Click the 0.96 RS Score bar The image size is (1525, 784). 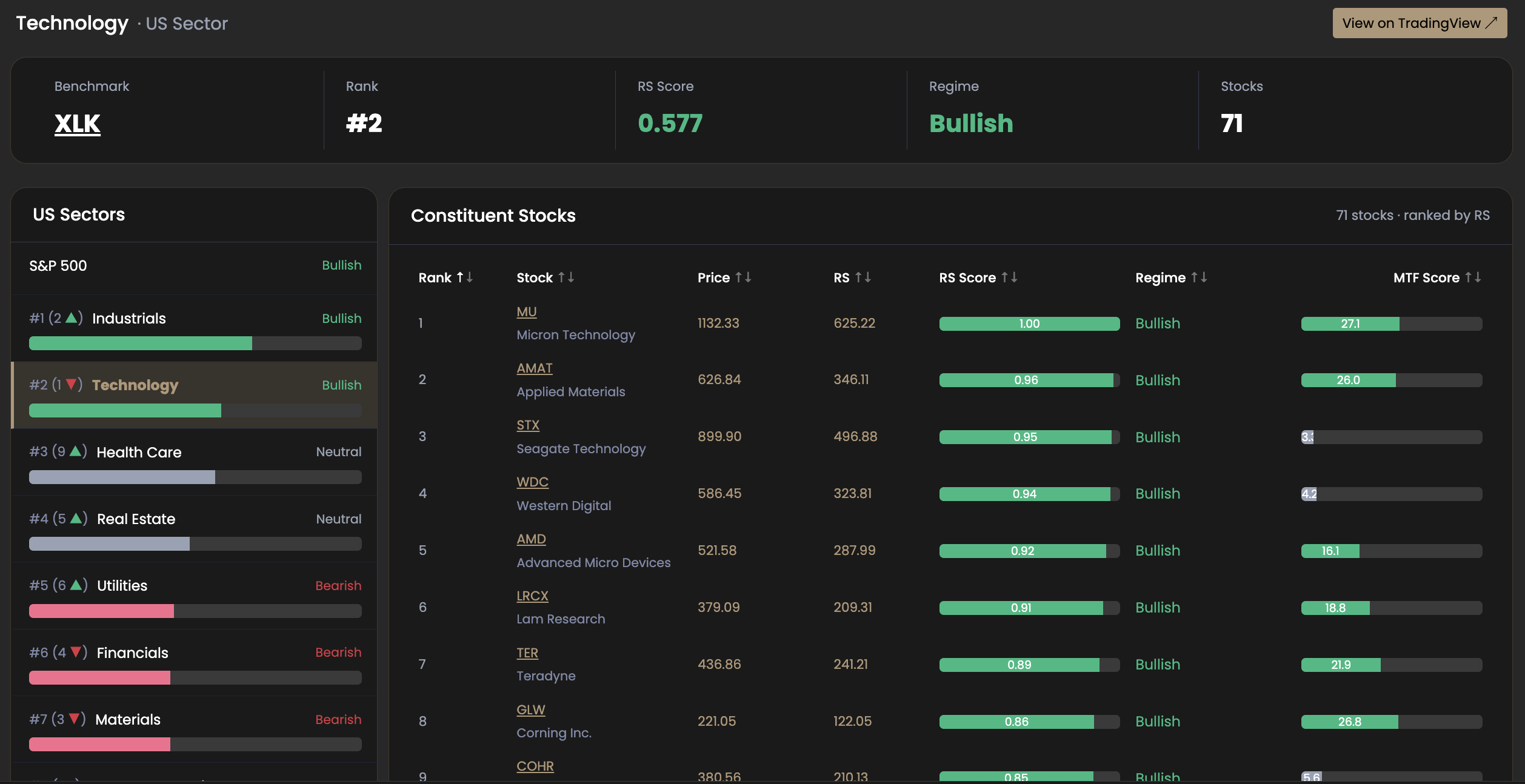click(1029, 380)
